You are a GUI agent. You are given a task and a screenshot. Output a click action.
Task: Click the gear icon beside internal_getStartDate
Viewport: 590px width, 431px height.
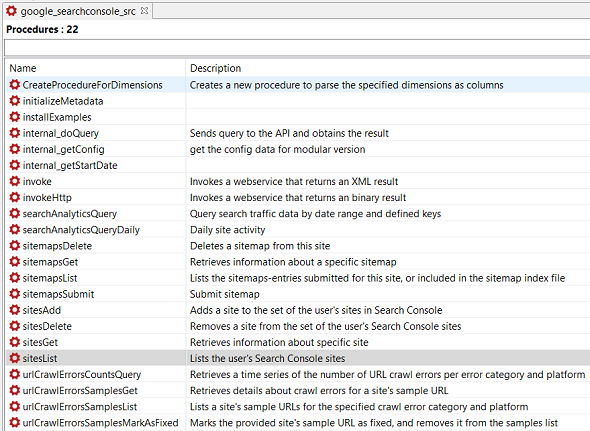point(14,165)
